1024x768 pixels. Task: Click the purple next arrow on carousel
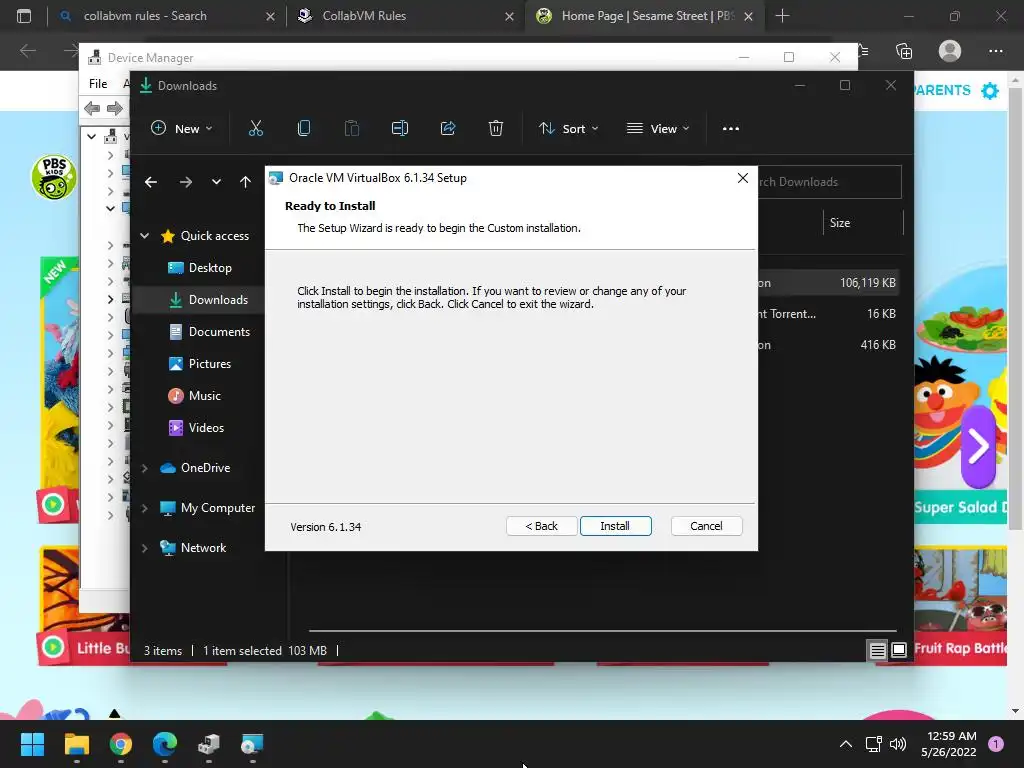[x=978, y=447]
